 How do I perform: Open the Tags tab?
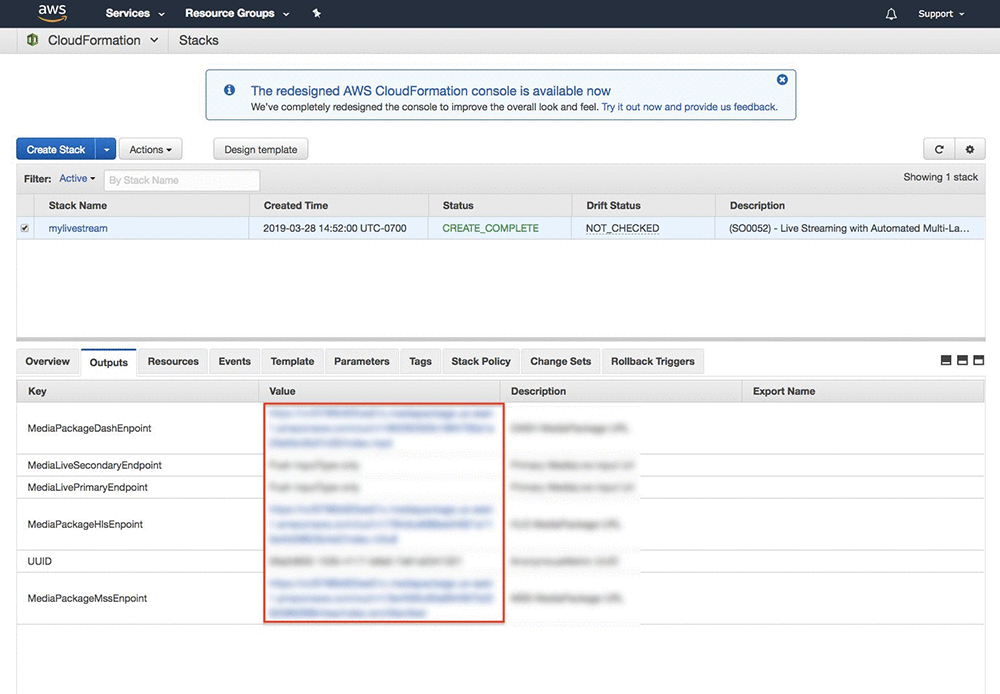coord(420,361)
